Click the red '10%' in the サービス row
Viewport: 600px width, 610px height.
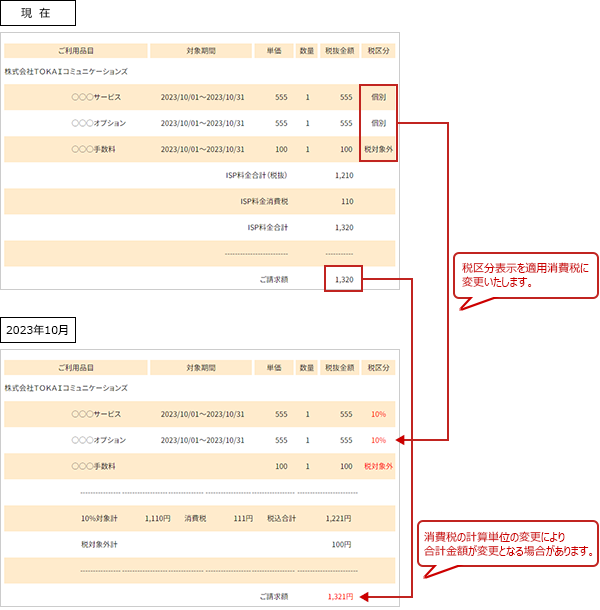[x=378, y=414]
